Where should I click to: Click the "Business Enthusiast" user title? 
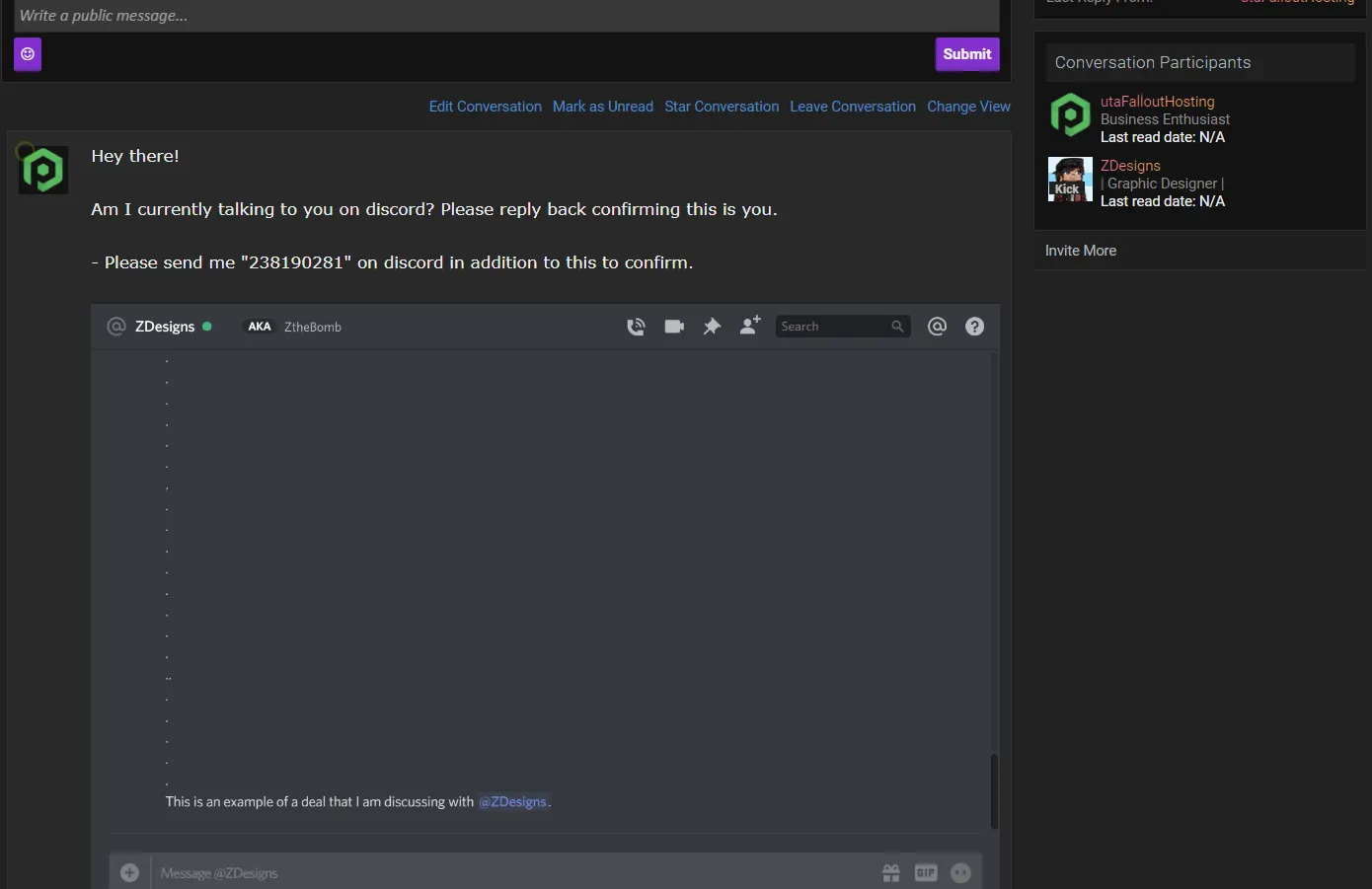(1165, 119)
